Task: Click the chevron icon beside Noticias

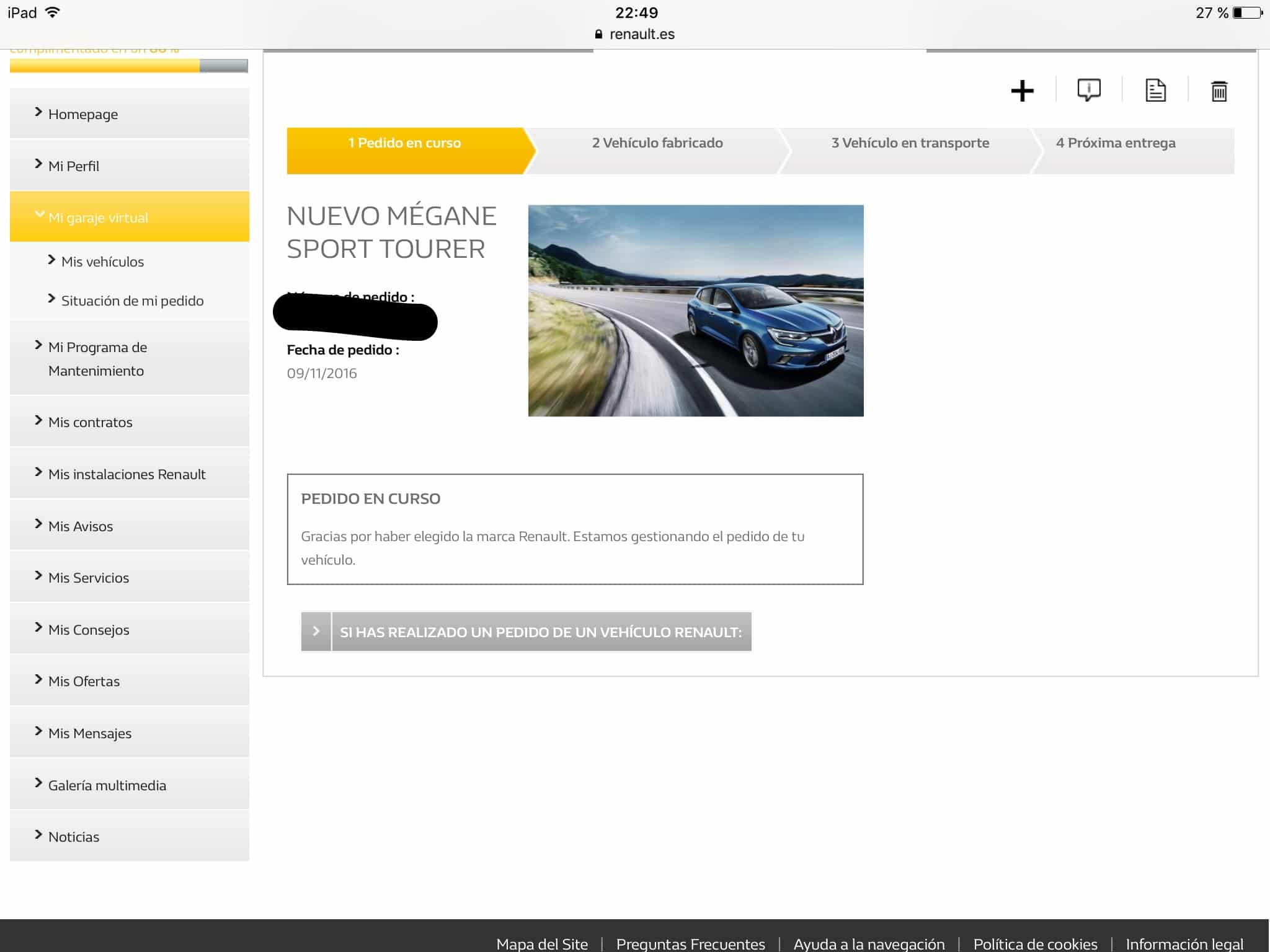Action: click(38, 835)
